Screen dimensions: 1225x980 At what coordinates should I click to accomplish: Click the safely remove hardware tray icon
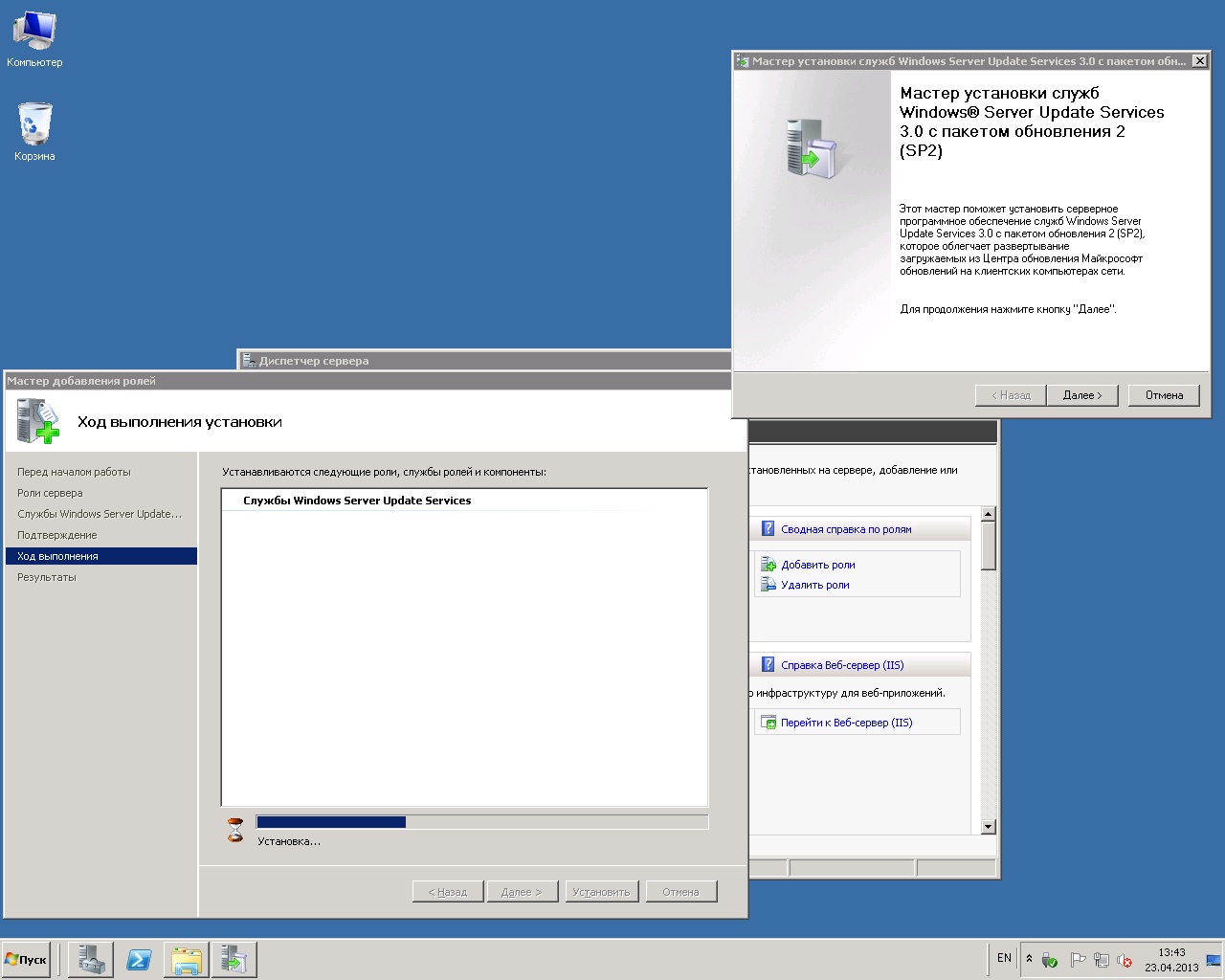(1049, 960)
